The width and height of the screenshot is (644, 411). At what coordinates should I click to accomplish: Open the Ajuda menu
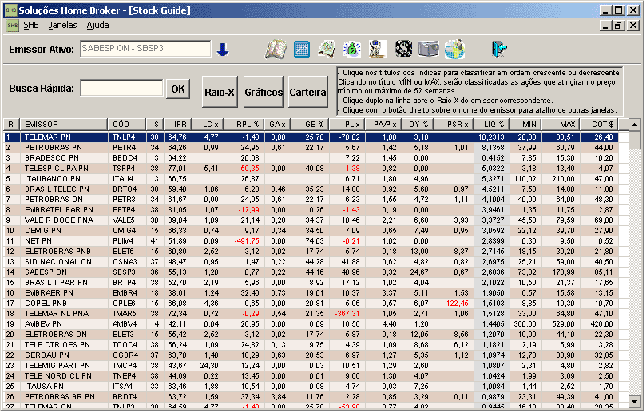coord(98,25)
